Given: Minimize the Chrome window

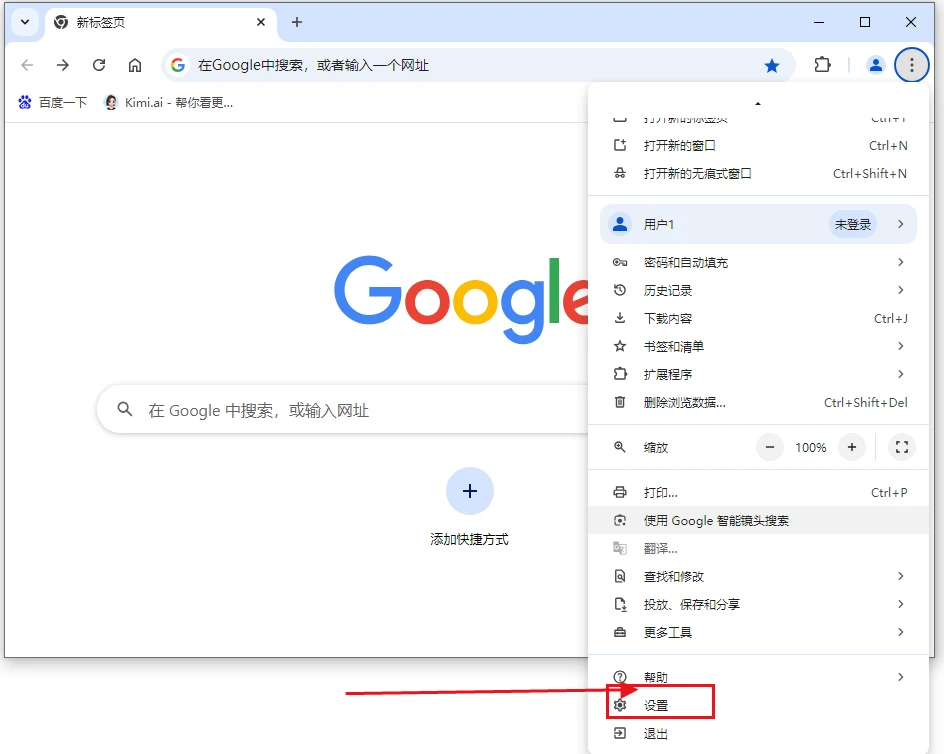Looking at the screenshot, I should 819,22.
